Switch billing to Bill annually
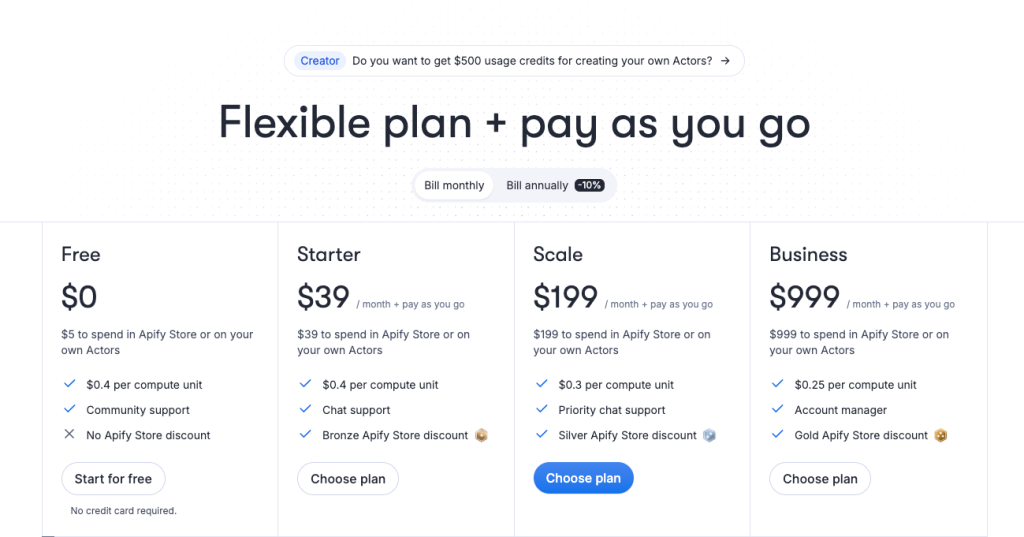Viewport: 1024px width, 537px height. point(537,186)
